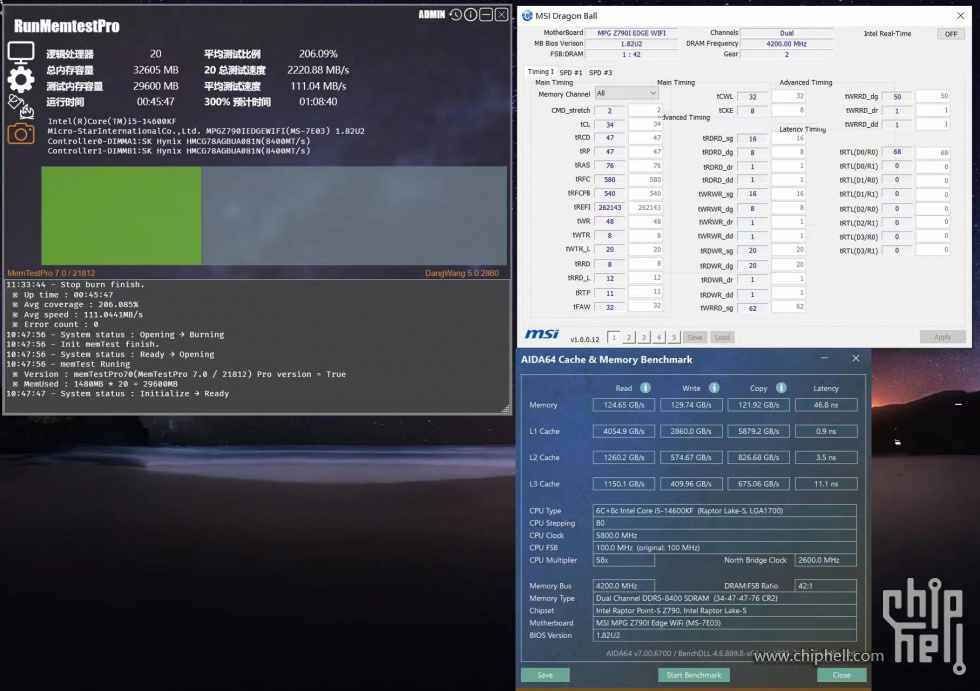Click the L1 Cache Read value 4054.9 GB/s
Screen dimensions: 980x691
pyautogui.click(x=624, y=431)
